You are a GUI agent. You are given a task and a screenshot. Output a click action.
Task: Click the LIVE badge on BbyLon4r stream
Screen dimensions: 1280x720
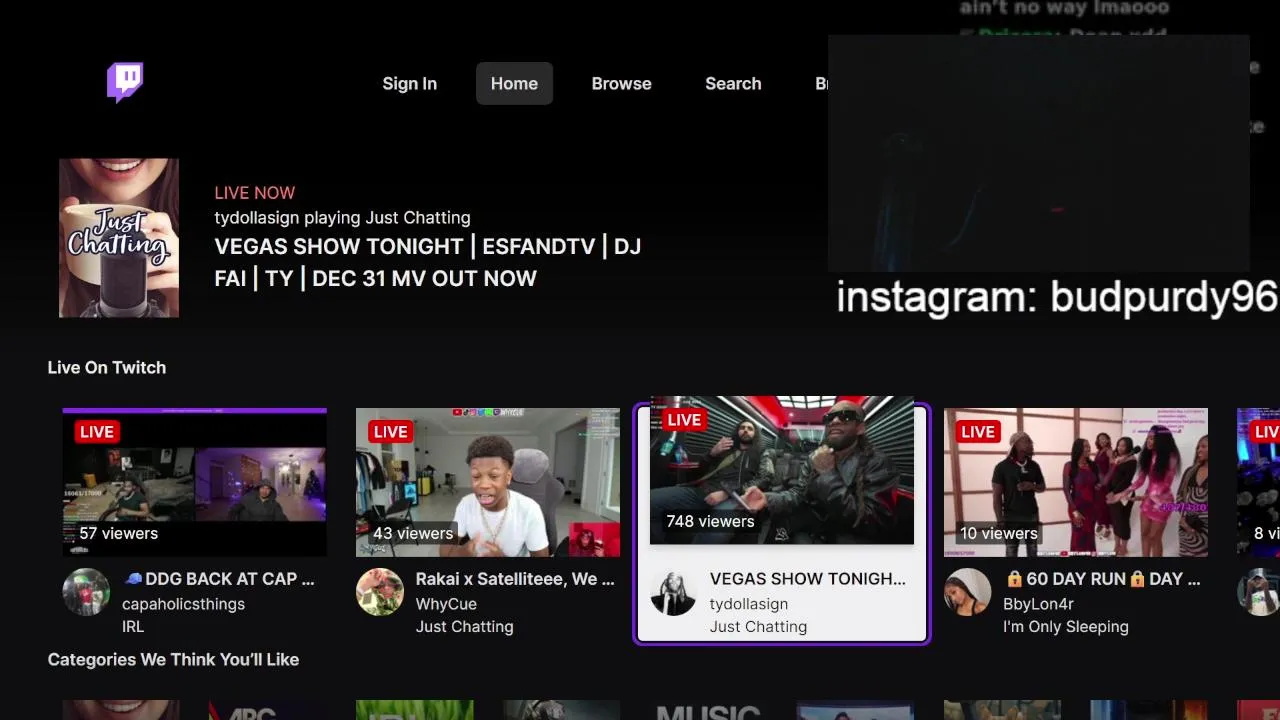click(x=978, y=432)
